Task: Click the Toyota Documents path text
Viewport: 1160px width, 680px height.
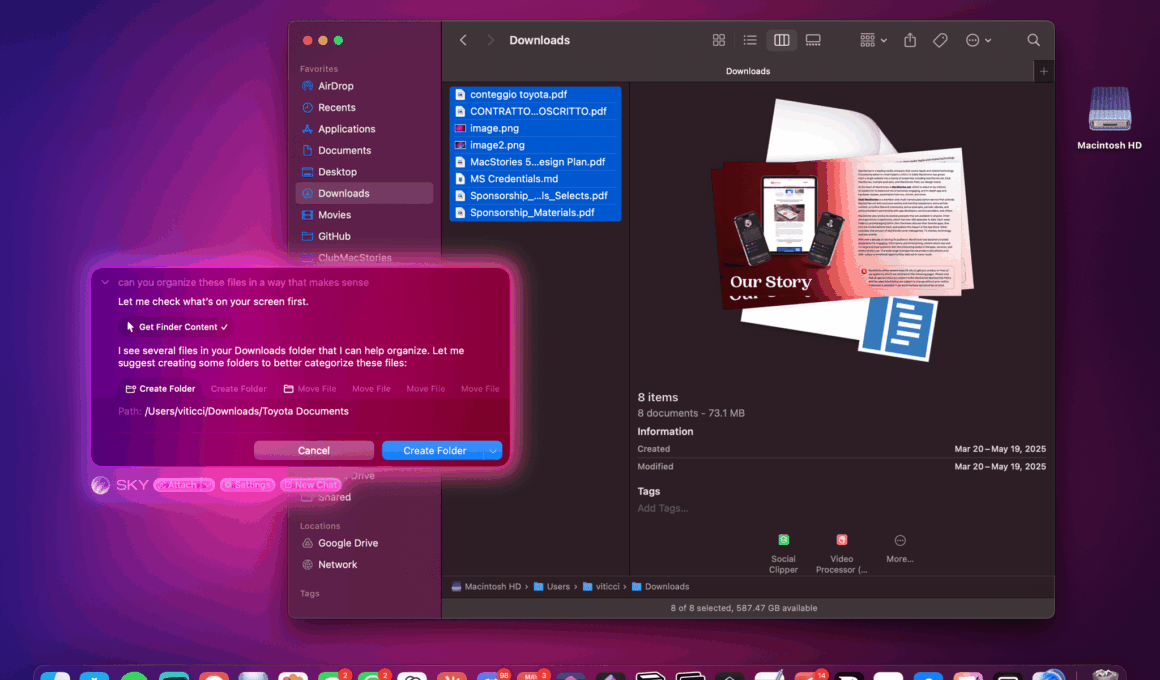Action: [x=246, y=411]
